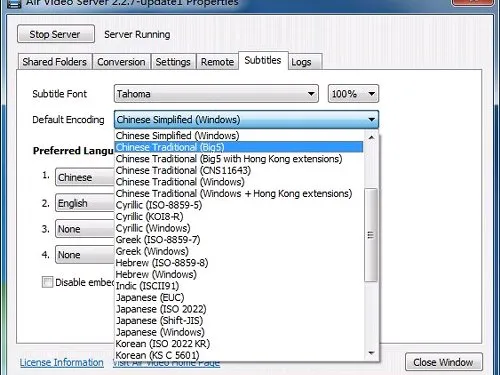The height and width of the screenshot is (375, 500).
Task: Select Chinese Traditional (Big5) encoding
Action: pyautogui.click(x=239, y=147)
